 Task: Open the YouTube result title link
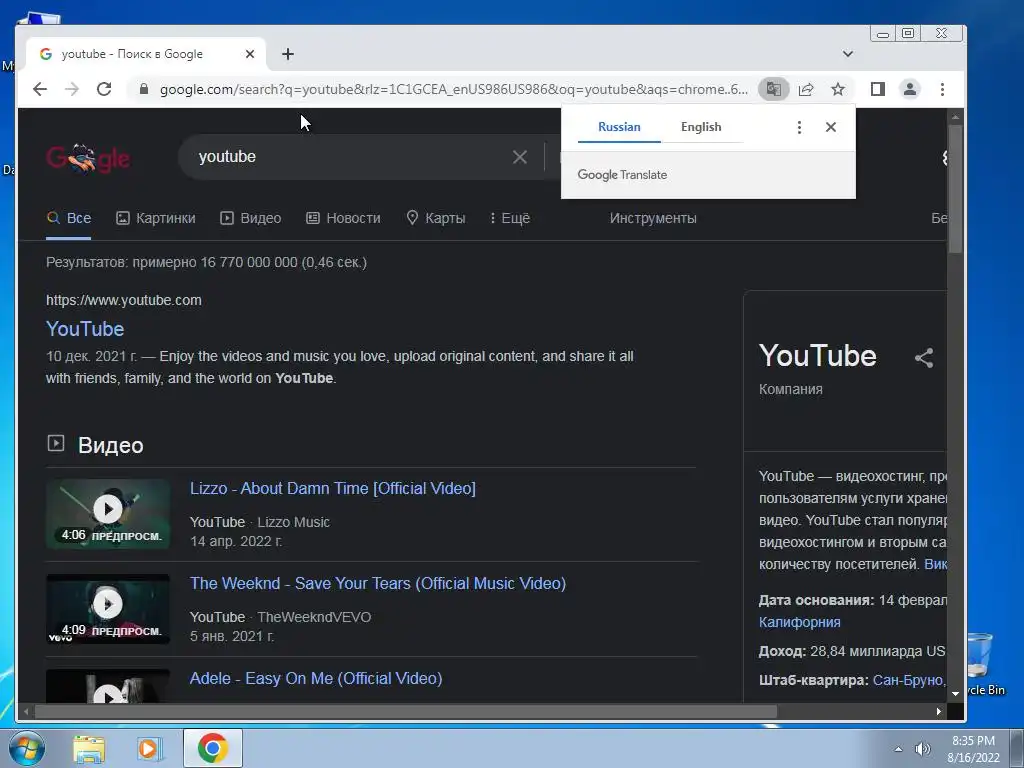point(85,329)
